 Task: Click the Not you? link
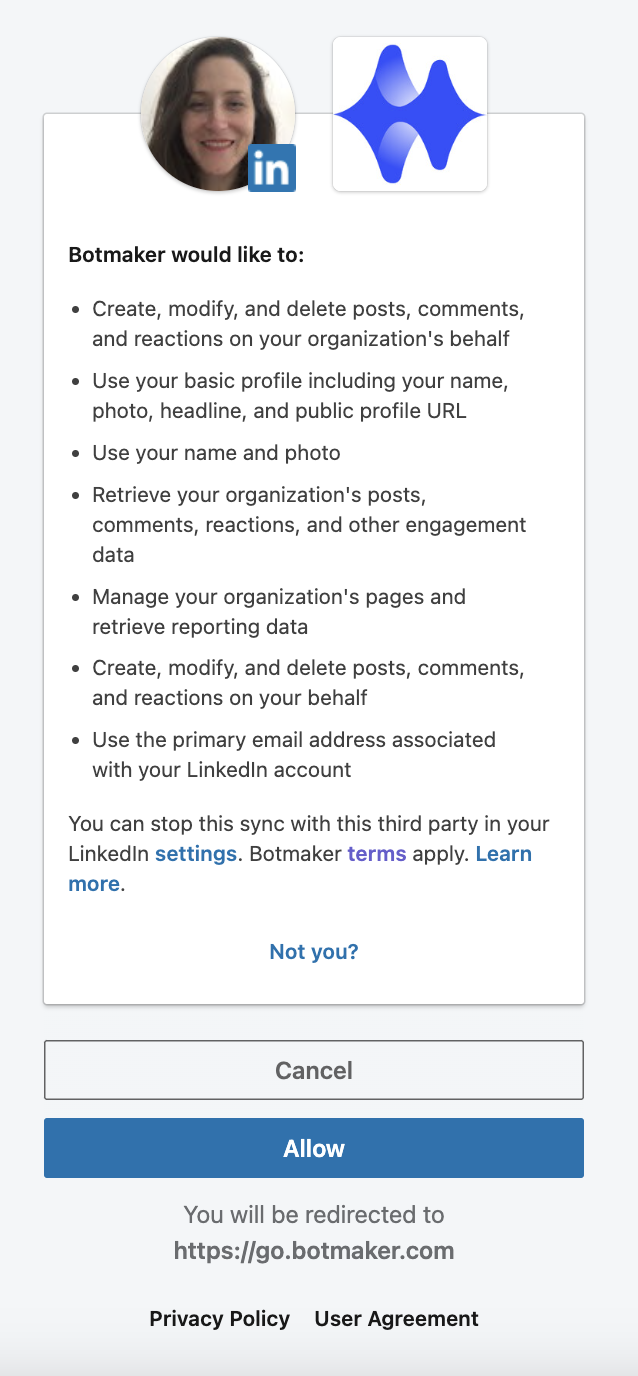coord(314,952)
